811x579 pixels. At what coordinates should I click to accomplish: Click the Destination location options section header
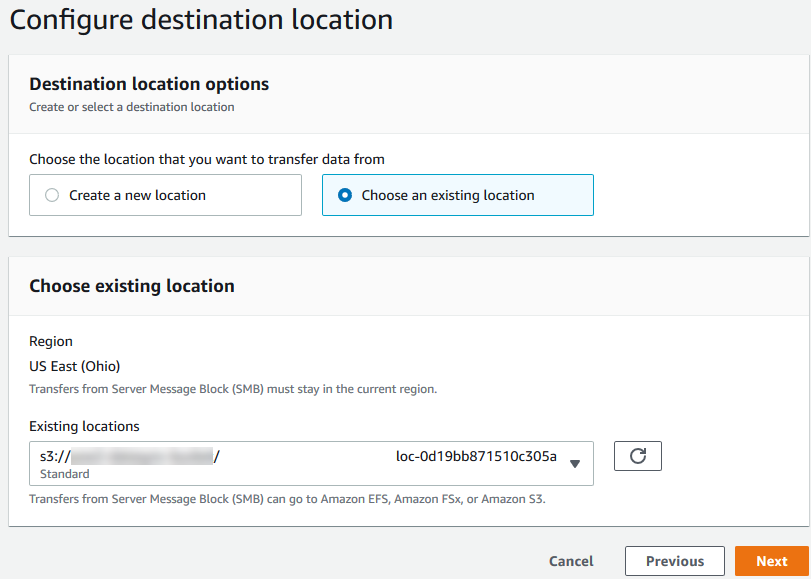tap(148, 84)
